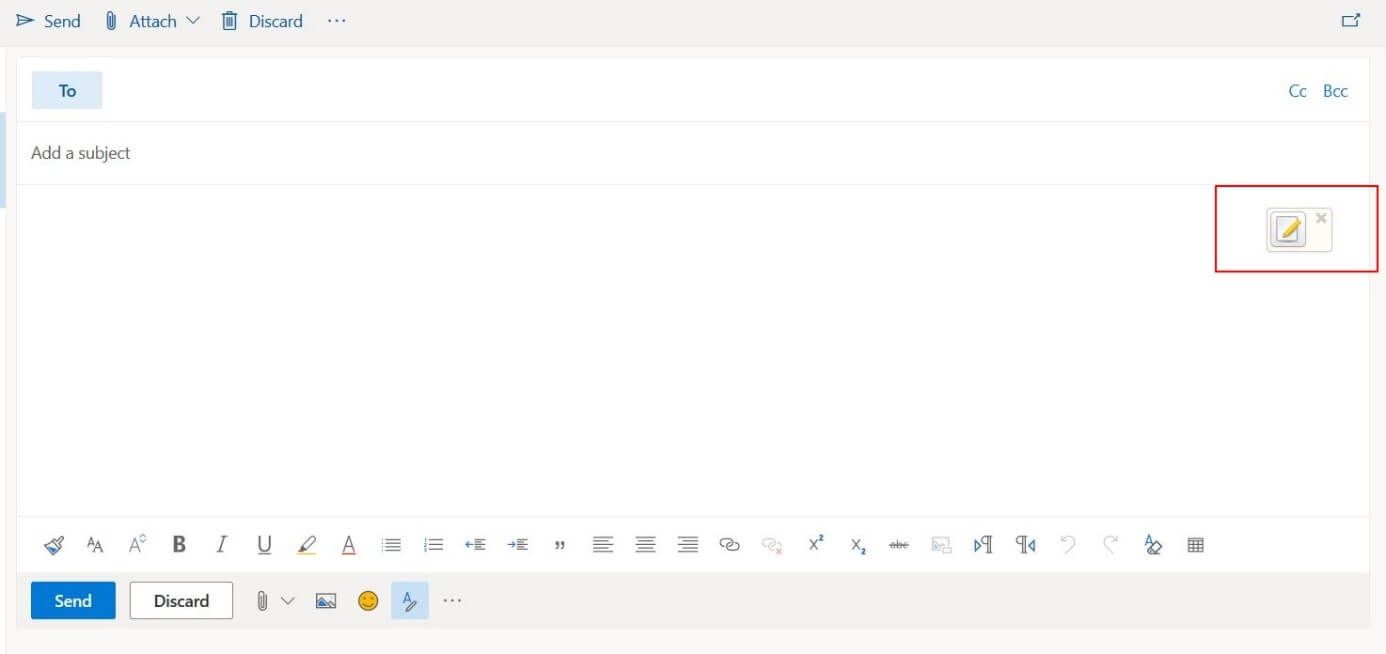Toggle Superscript formatting
This screenshot has height=654, width=1386.
tap(816, 544)
